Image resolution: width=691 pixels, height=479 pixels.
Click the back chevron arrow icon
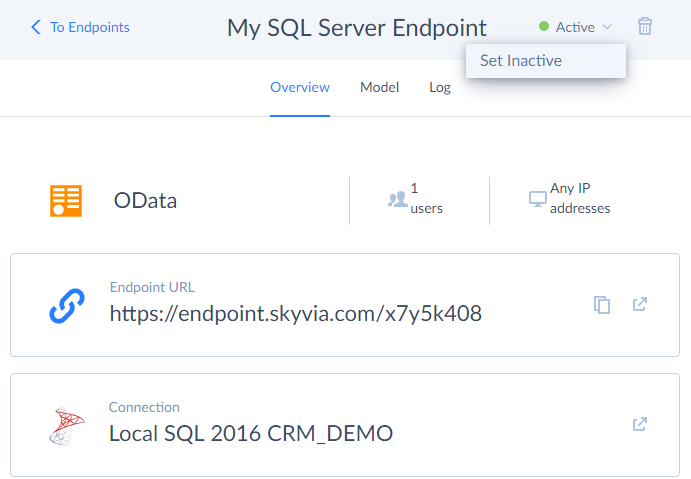pyautogui.click(x=36, y=27)
